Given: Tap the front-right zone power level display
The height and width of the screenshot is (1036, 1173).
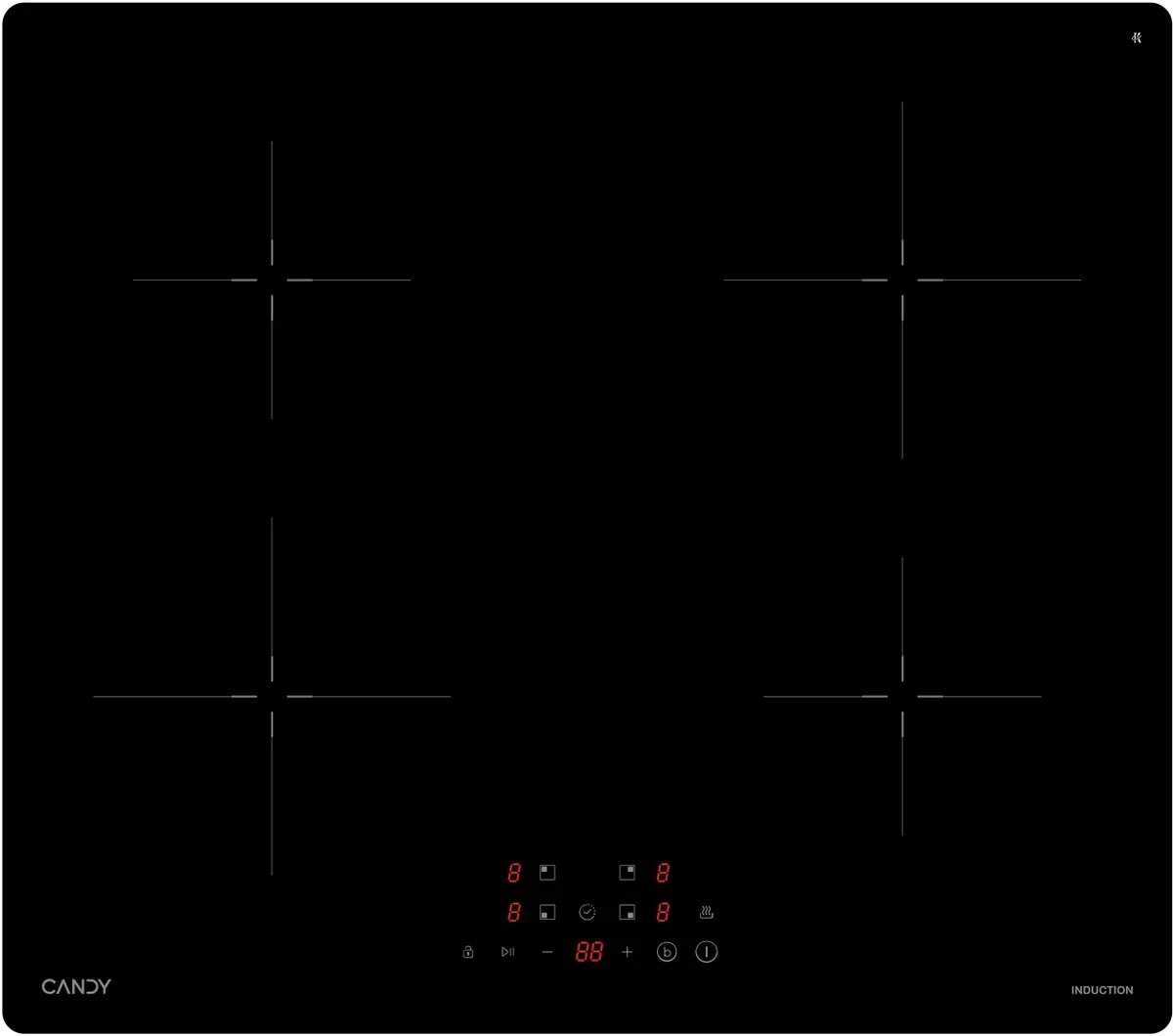Looking at the screenshot, I should coord(663,913).
